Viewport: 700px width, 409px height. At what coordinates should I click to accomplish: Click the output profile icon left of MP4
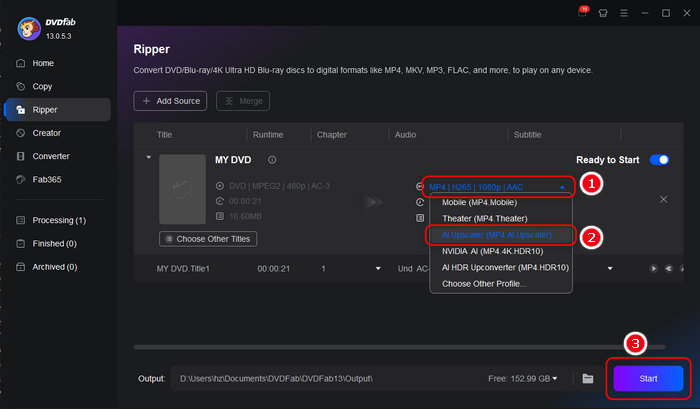[x=420, y=187]
